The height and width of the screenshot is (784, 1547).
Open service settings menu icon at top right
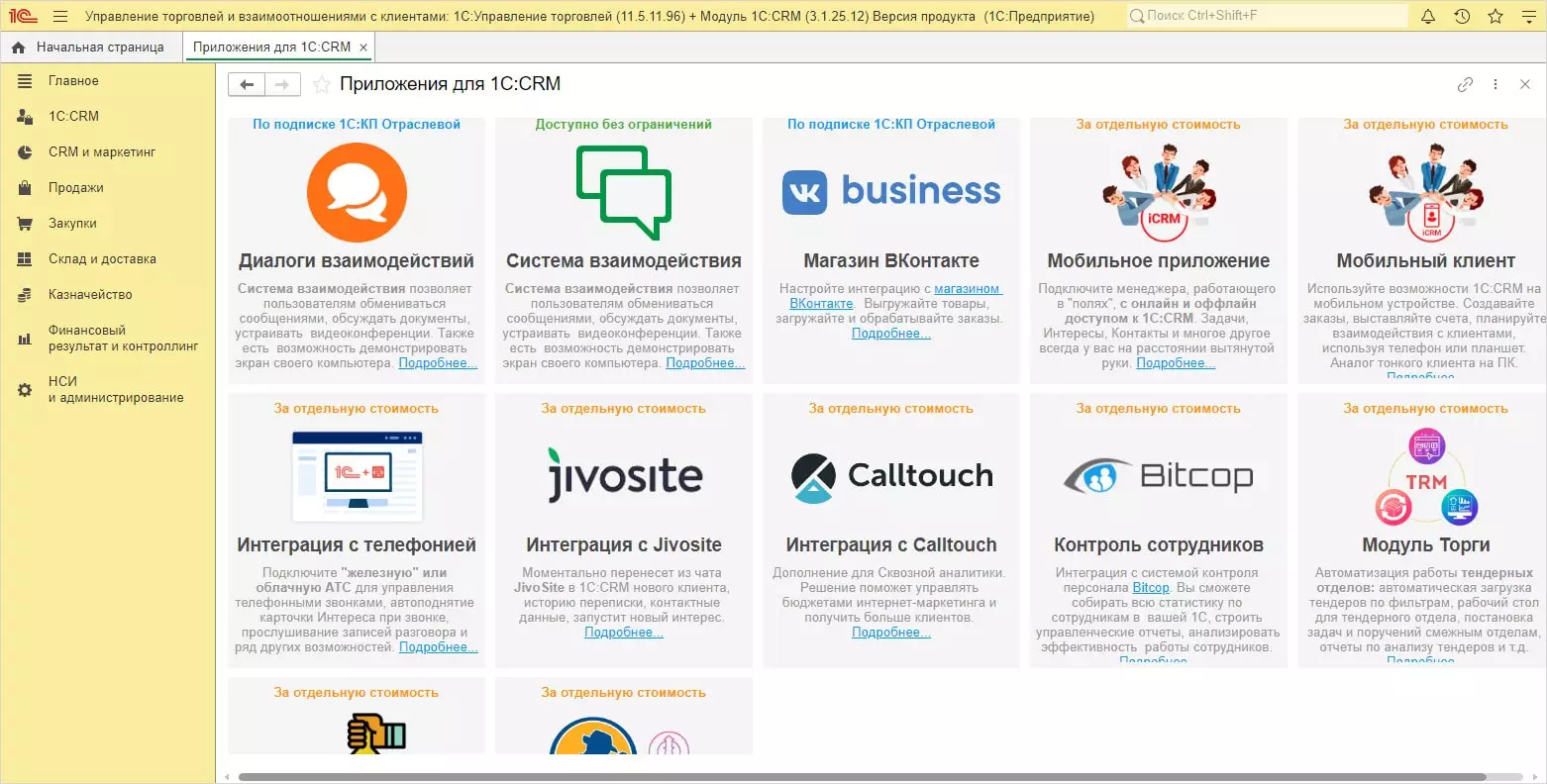pyautogui.click(x=1527, y=16)
